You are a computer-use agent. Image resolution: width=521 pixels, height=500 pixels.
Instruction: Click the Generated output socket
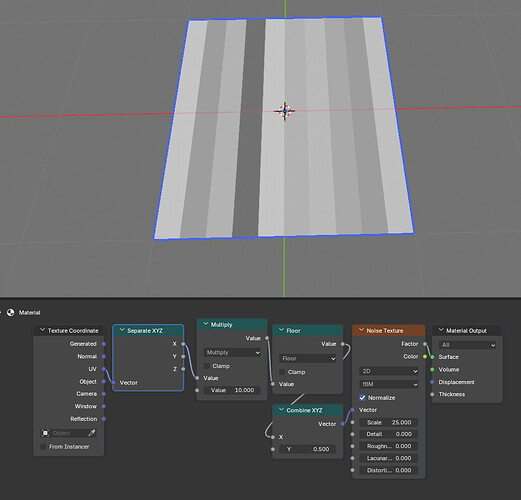coord(104,344)
